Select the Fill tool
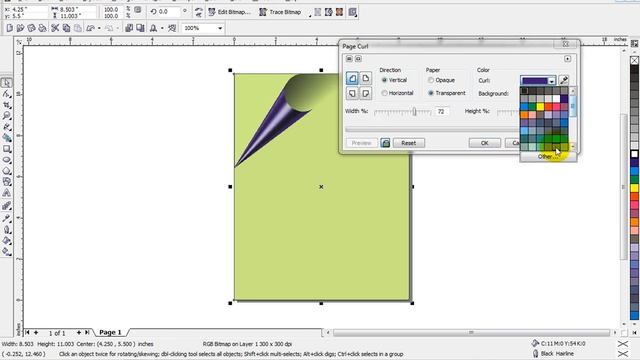 [7, 241]
